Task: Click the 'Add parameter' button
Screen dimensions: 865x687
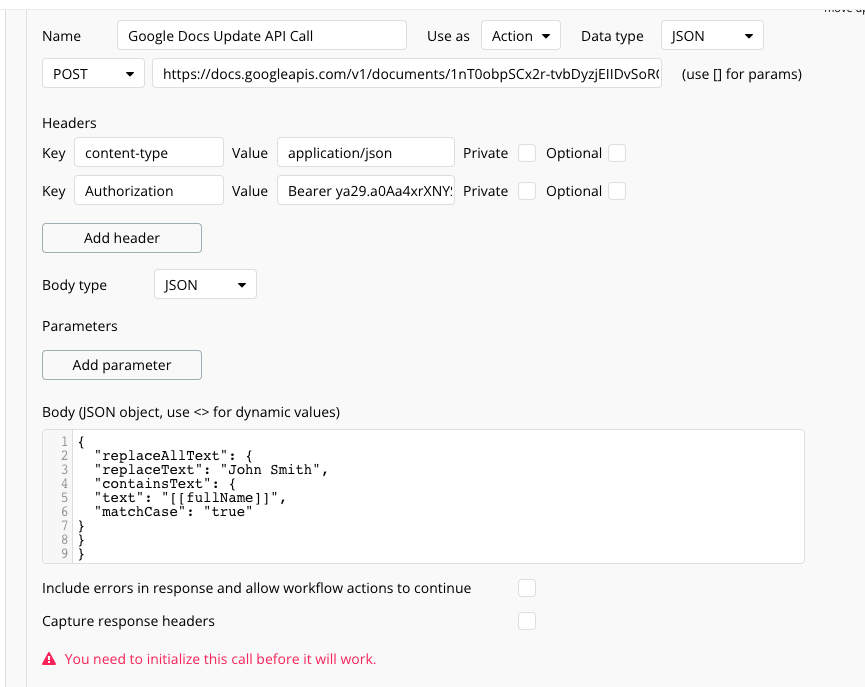Action: pos(121,365)
